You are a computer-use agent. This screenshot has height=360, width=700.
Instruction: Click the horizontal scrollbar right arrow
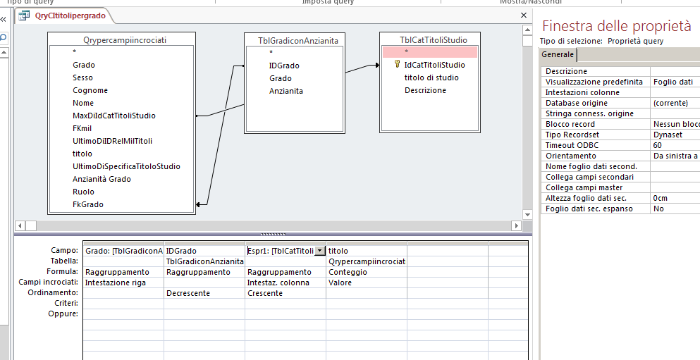pos(516,226)
